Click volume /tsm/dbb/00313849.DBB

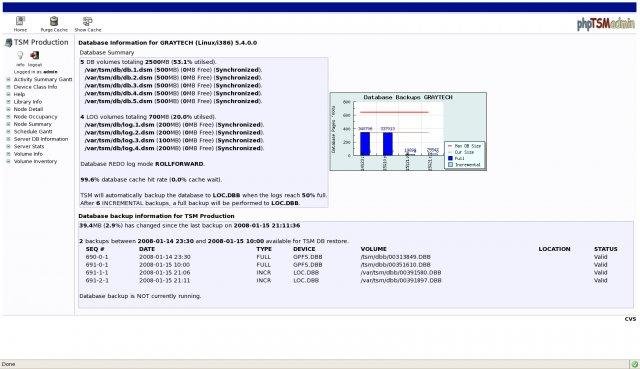[x=396, y=257]
